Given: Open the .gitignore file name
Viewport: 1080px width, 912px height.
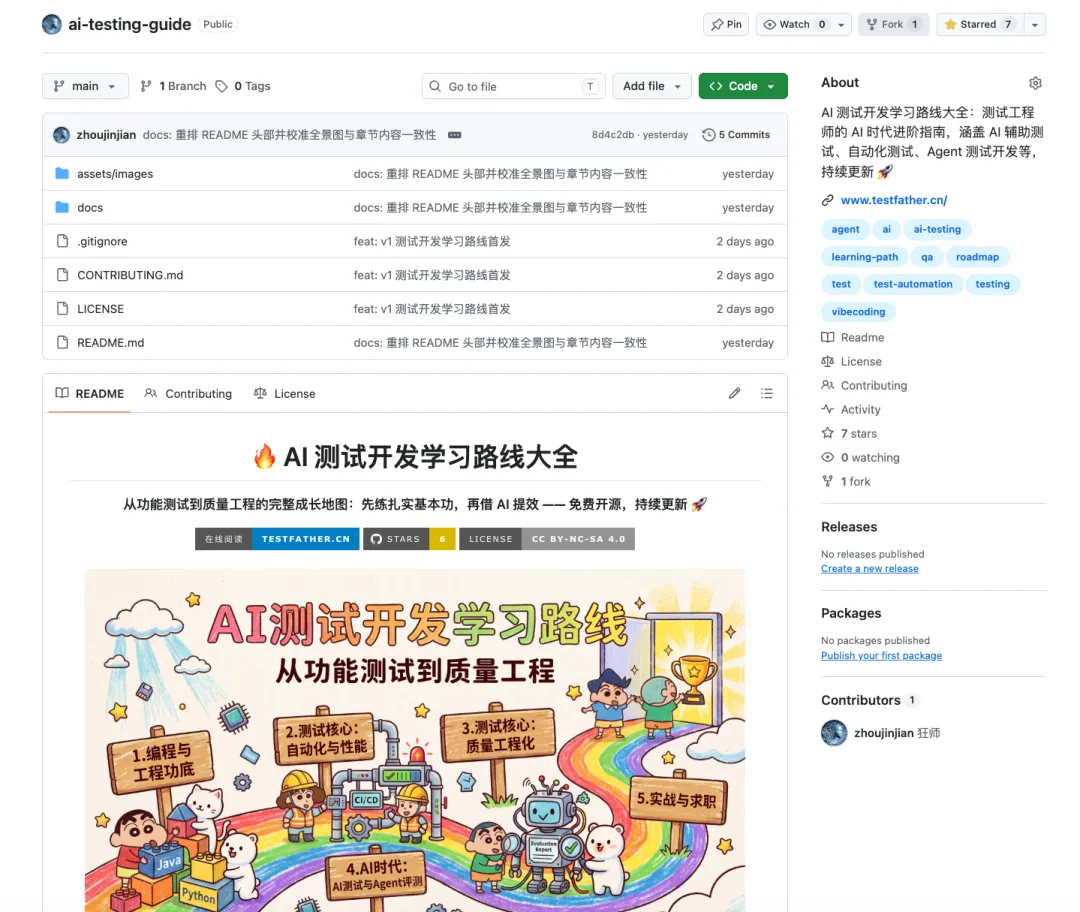Looking at the screenshot, I should pos(102,241).
